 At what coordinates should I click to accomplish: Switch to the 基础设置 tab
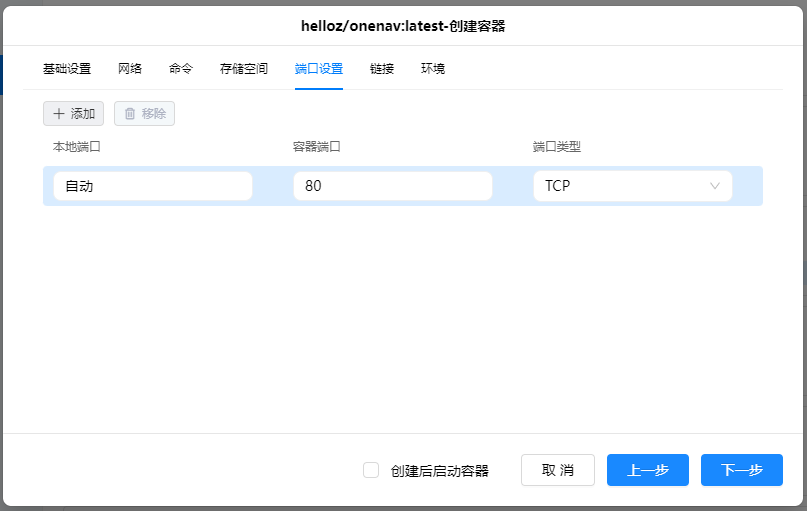(67, 69)
